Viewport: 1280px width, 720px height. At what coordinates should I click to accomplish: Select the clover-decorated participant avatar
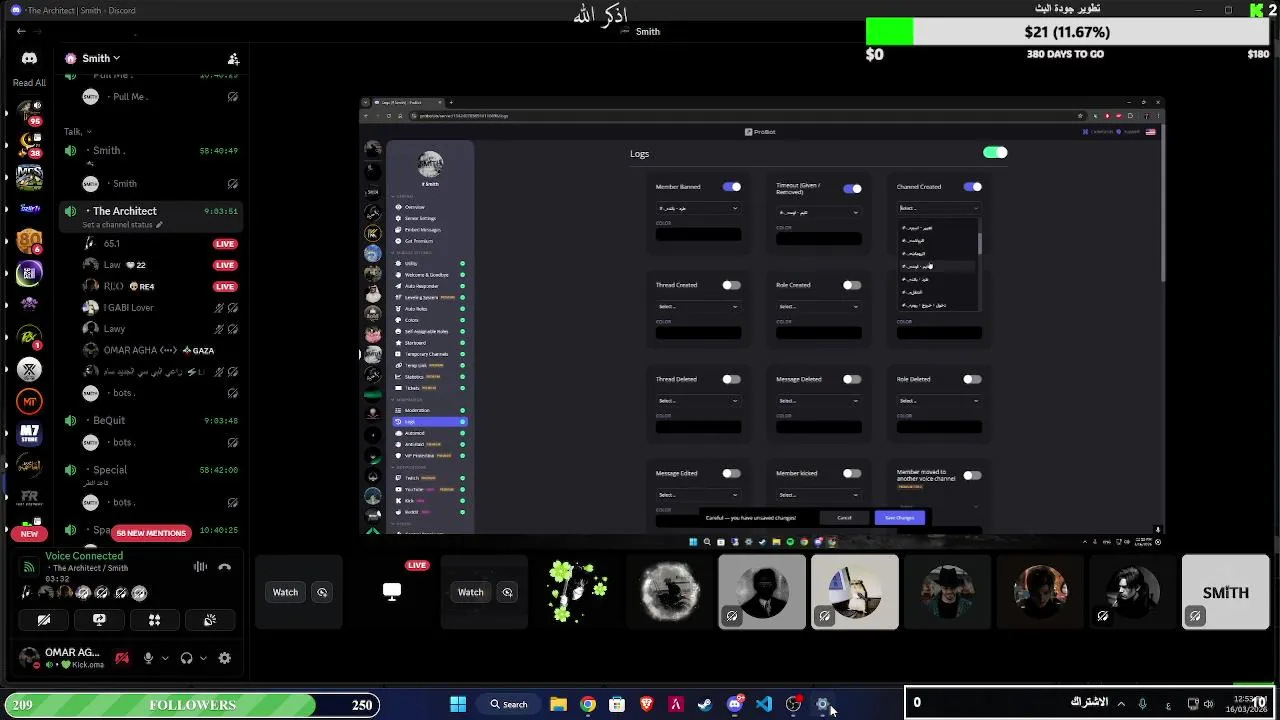577,592
